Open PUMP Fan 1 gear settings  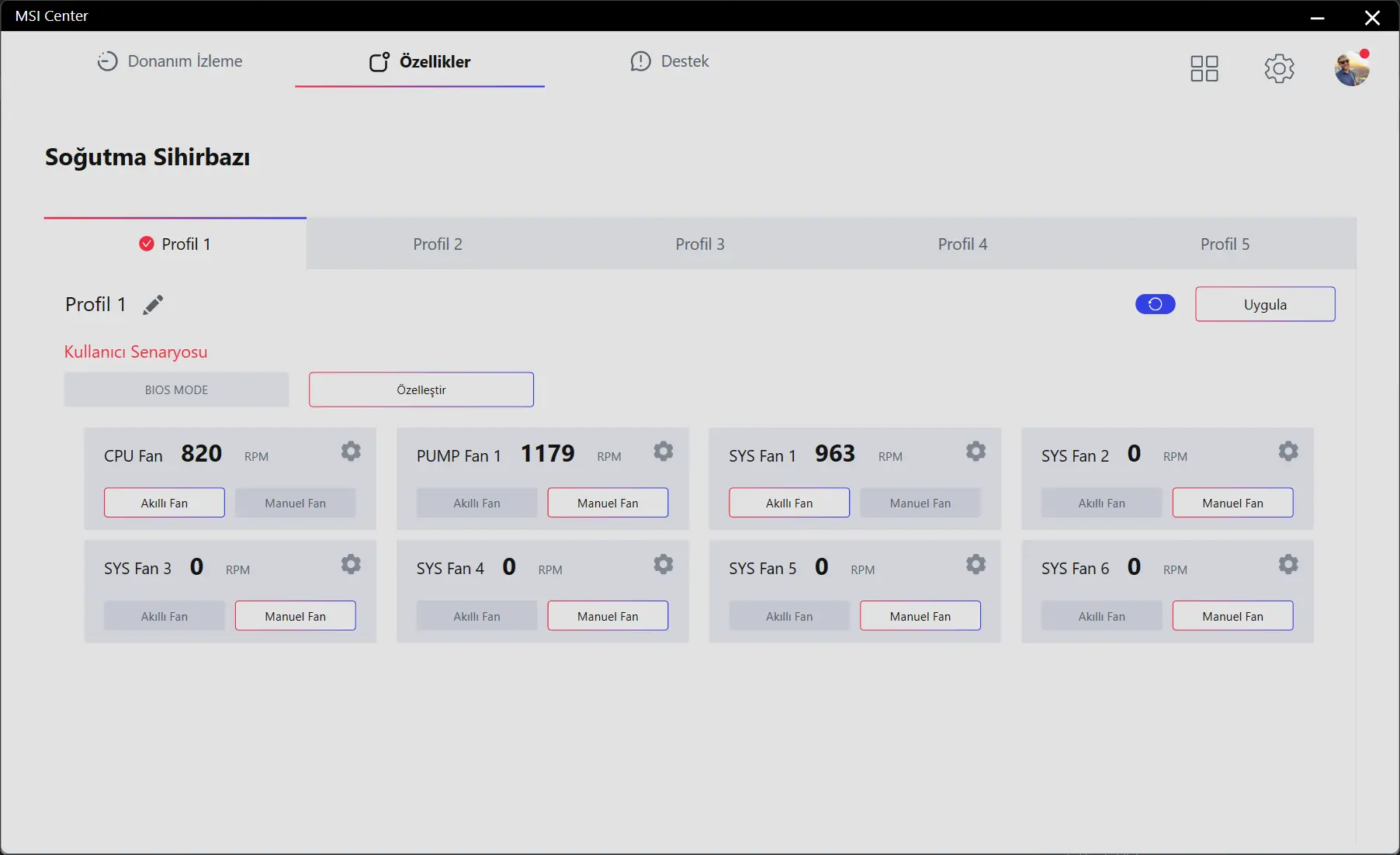click(x=664, y=452)
